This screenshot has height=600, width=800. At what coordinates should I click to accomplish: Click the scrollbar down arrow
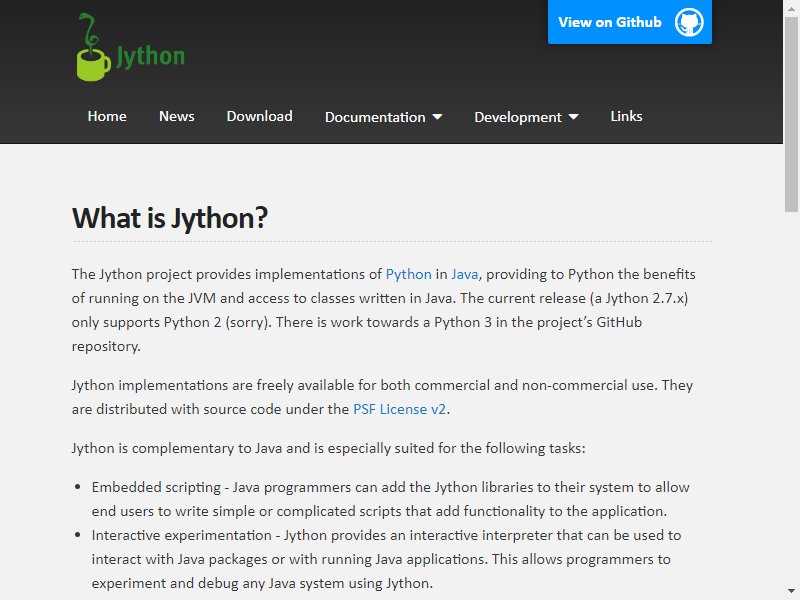tap(791, 593)
